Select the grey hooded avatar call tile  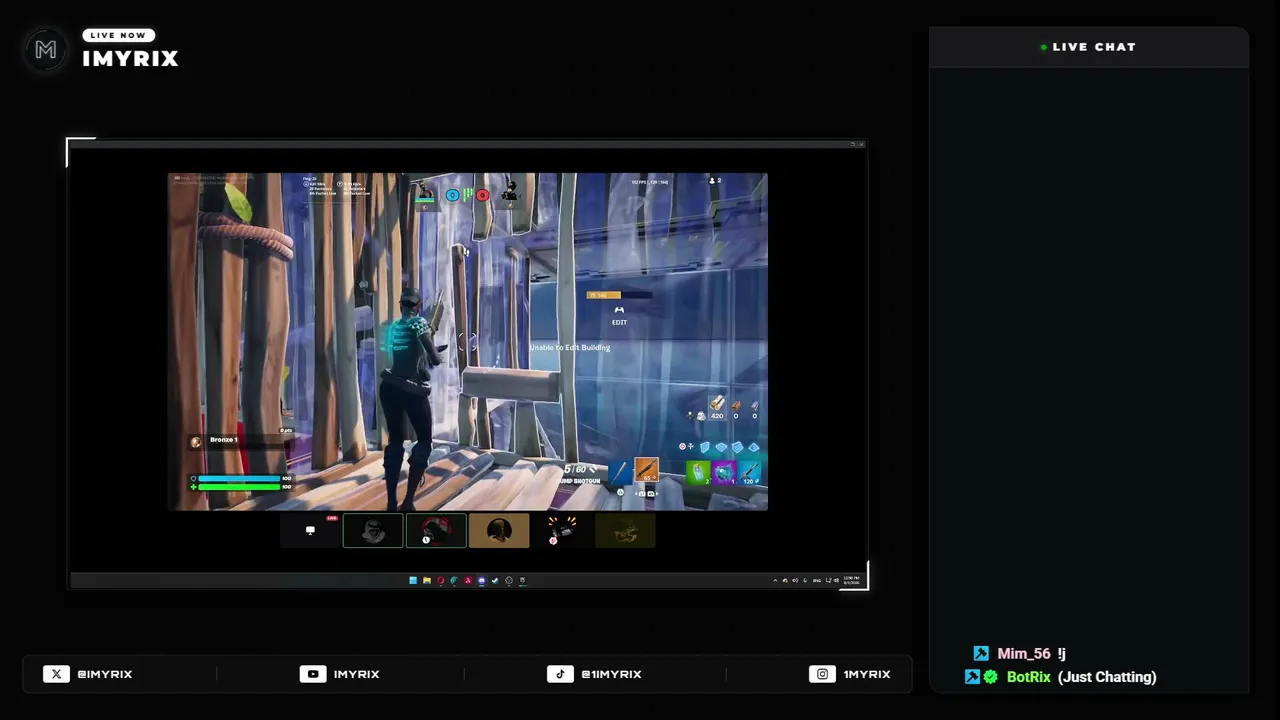point(373,531)
